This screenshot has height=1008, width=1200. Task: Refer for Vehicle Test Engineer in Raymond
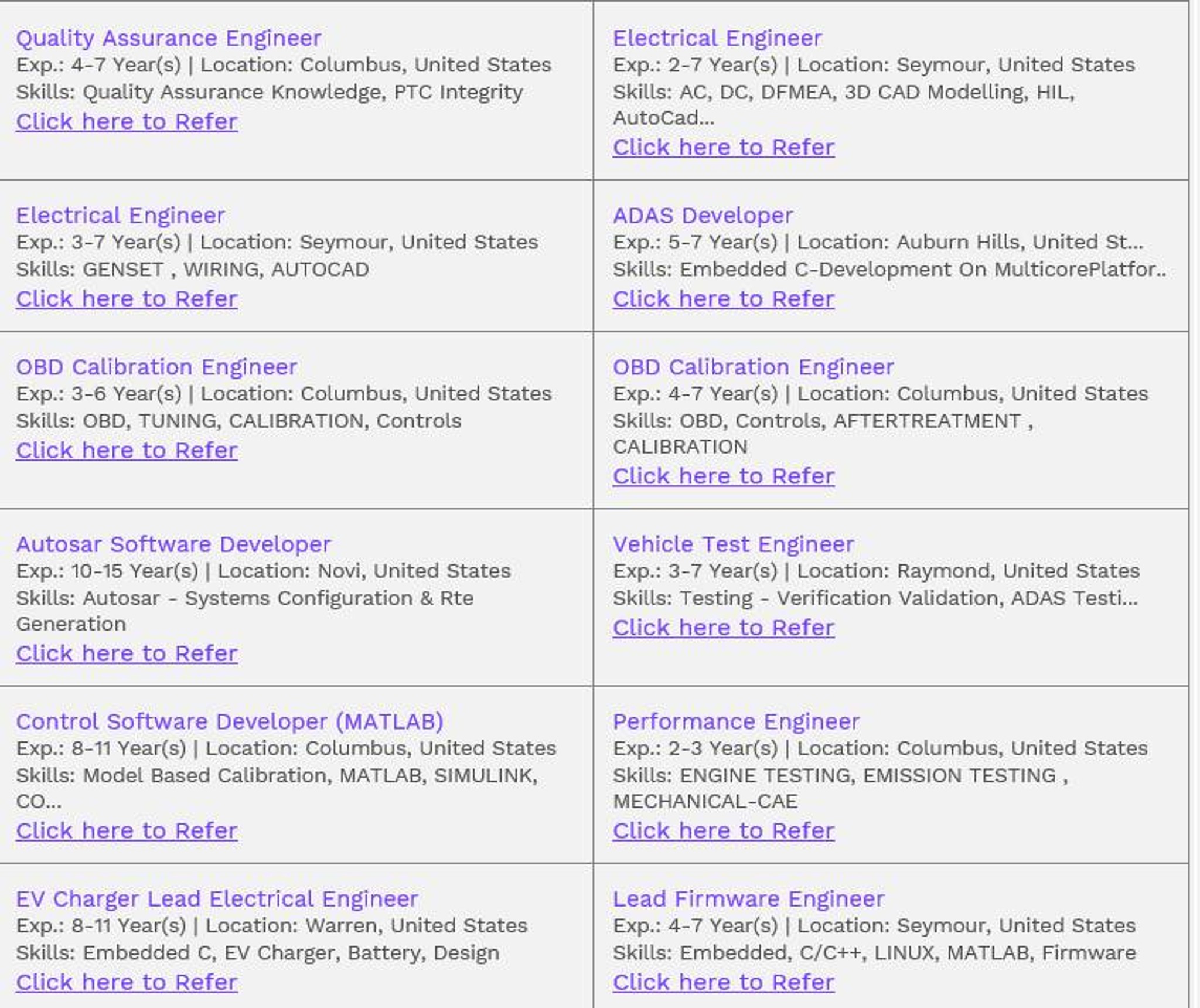coord(724,628)
